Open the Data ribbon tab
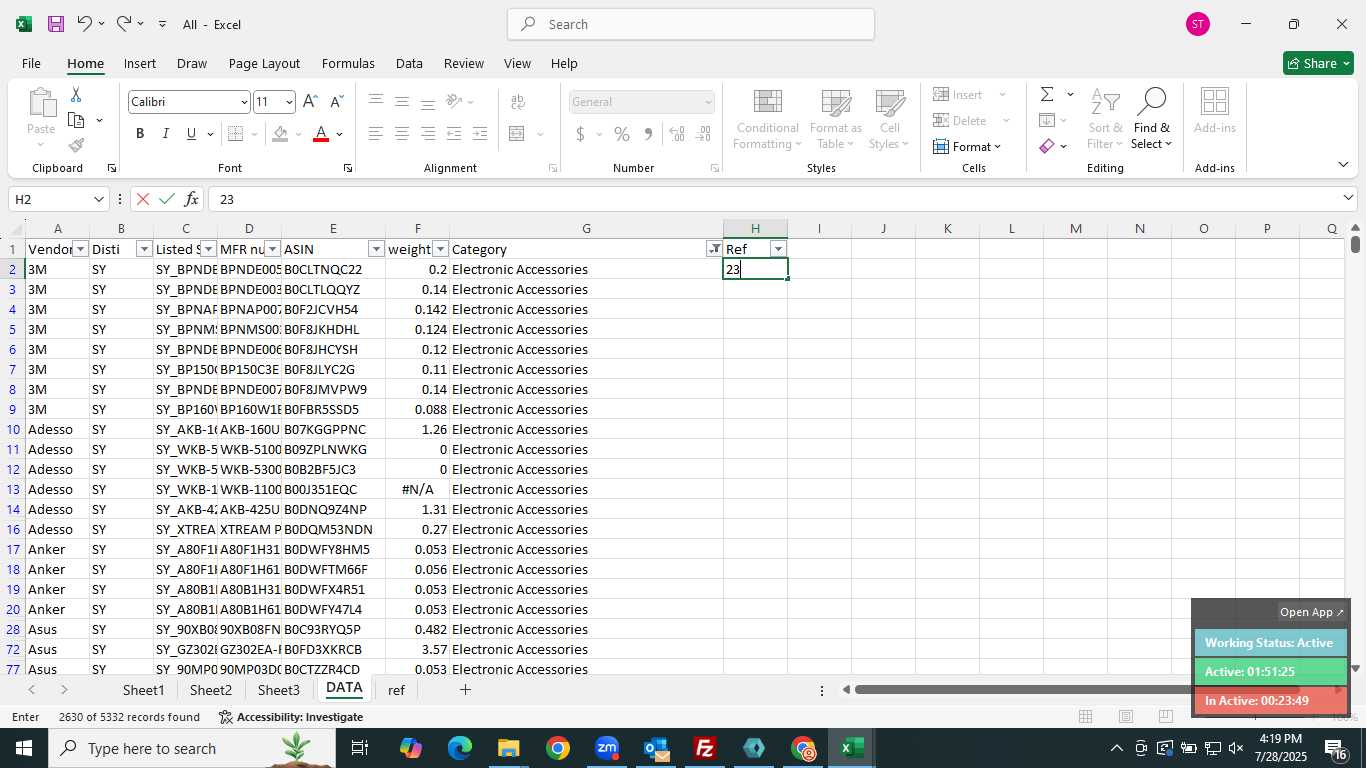This screenshot has width=1366, height=768. tap(409, 63)
